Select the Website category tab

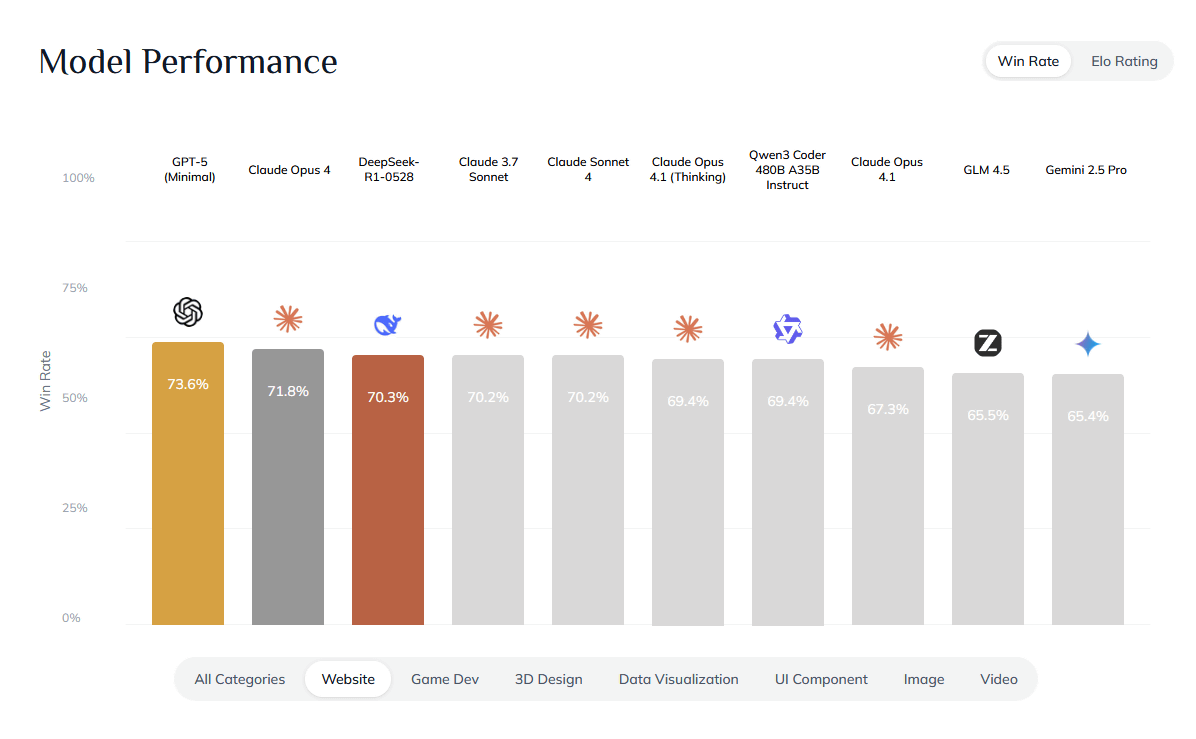point(348,679)
